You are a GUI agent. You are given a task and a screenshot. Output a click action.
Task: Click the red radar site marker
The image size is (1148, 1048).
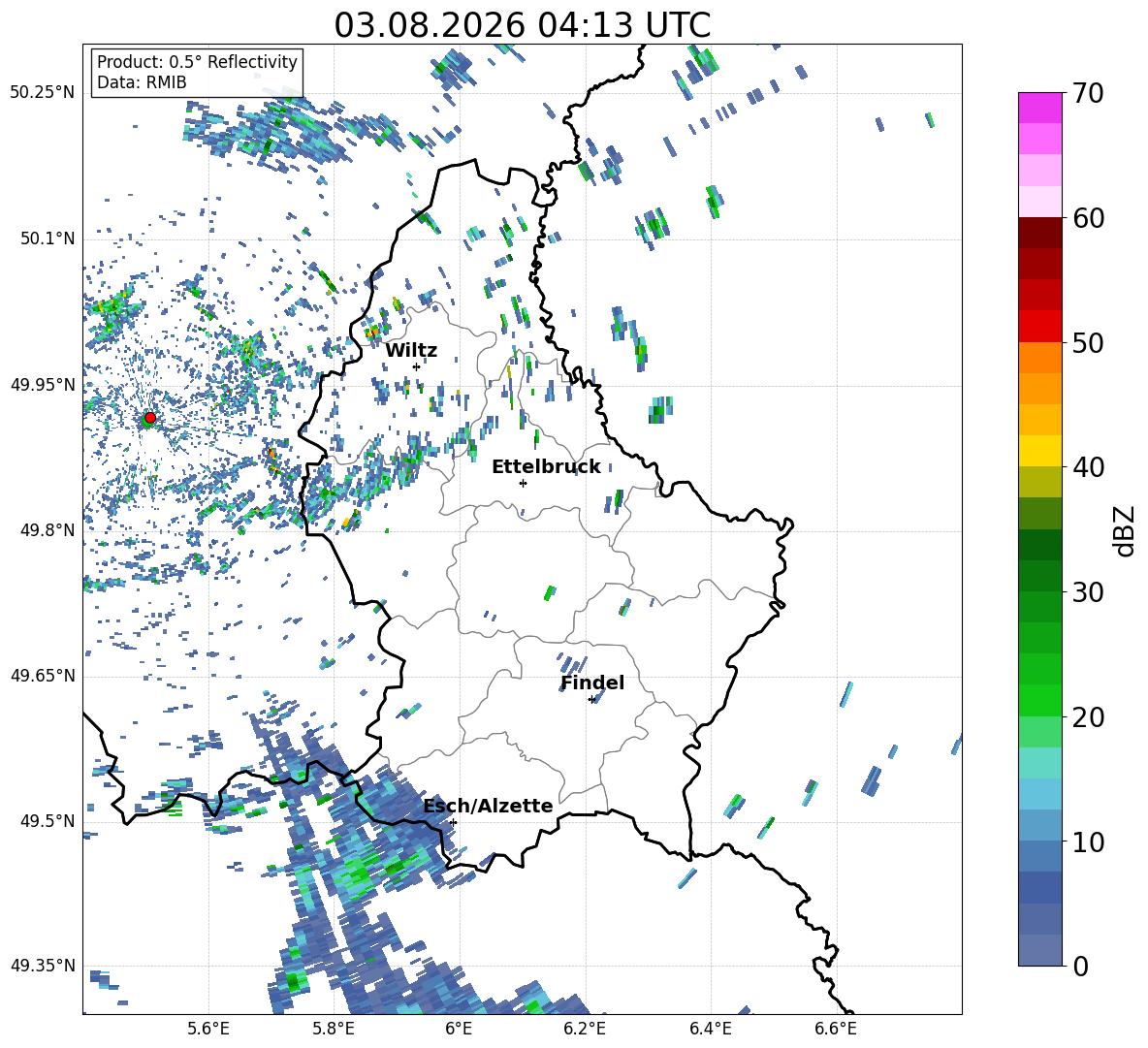(x=150, y=418)
